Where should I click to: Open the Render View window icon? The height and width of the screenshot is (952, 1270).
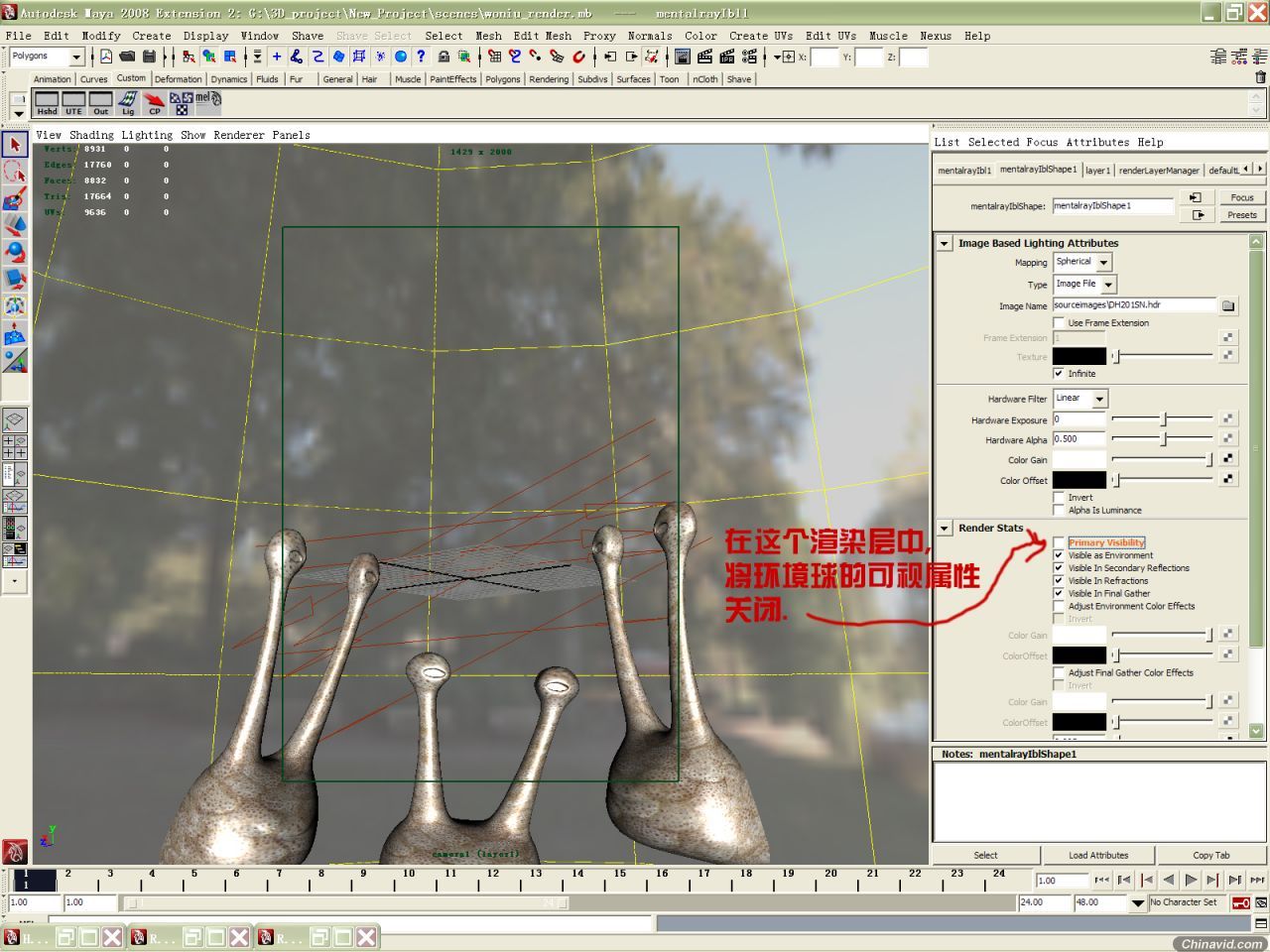pyautogui.click(x=683, y=57)
